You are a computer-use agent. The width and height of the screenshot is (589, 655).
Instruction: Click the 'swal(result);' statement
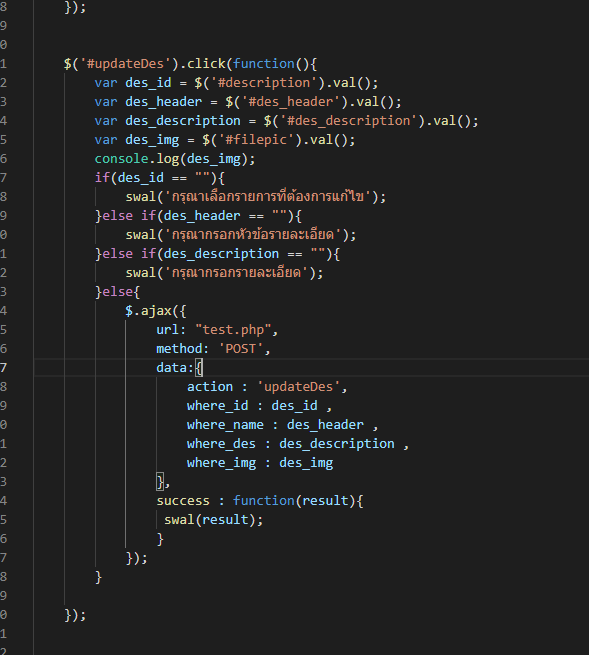click(x=213, y=520)
